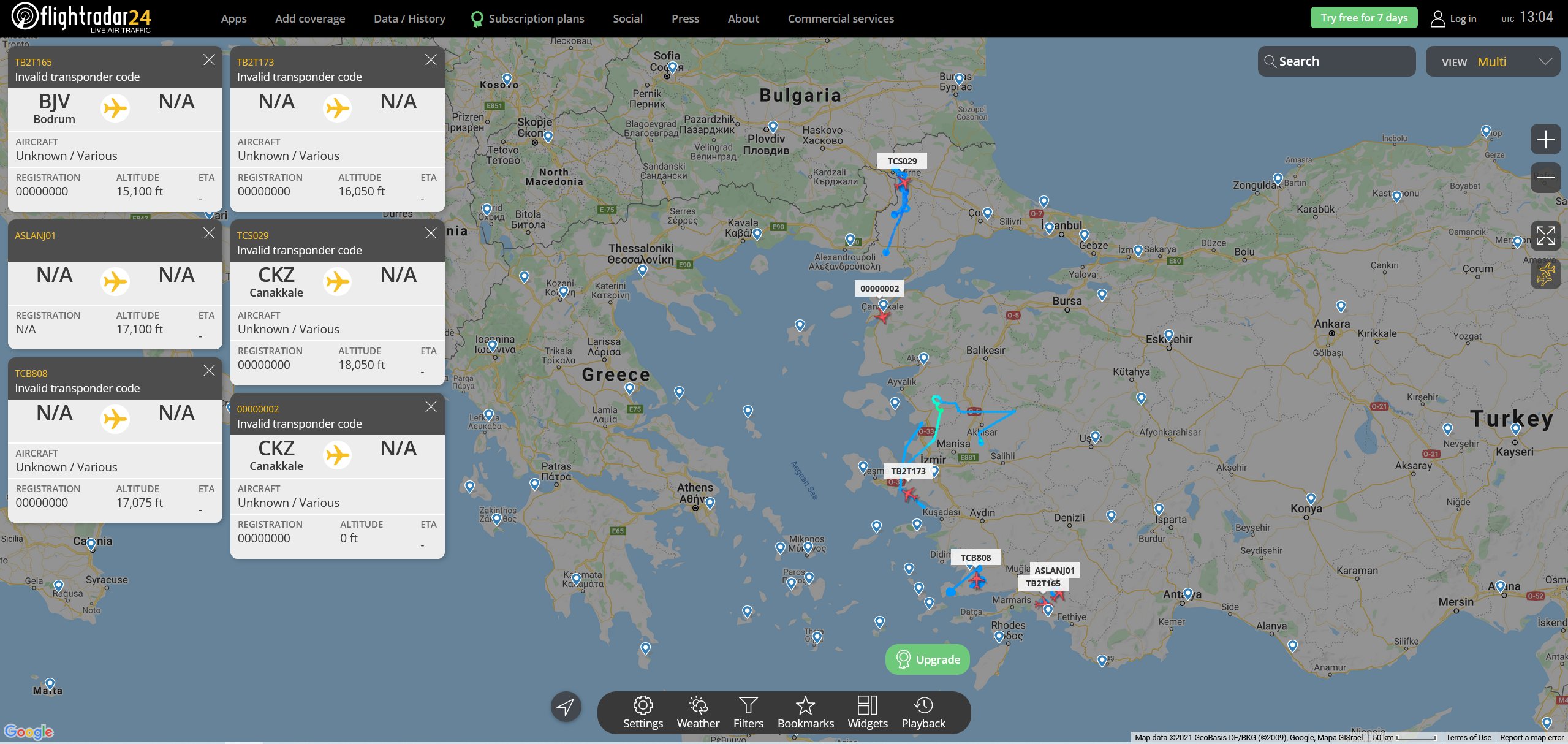
Task: Click the Log in person icon
Action: (1439, 18)
